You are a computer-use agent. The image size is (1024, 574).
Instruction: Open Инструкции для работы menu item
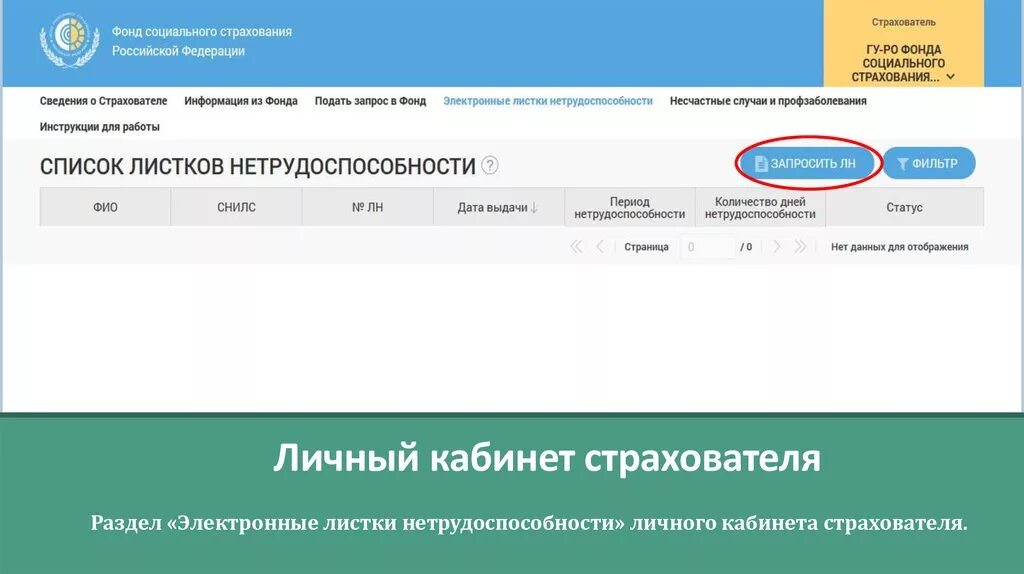(x=99, y=127)
